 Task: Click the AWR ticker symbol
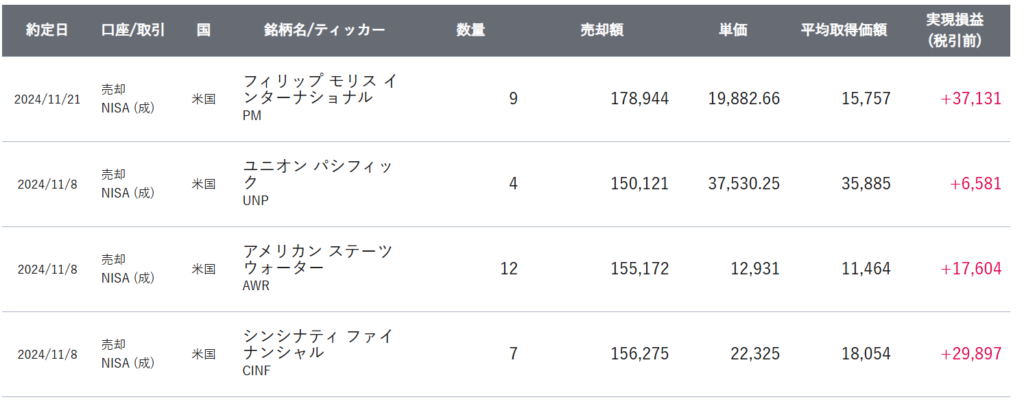[257, 286]
